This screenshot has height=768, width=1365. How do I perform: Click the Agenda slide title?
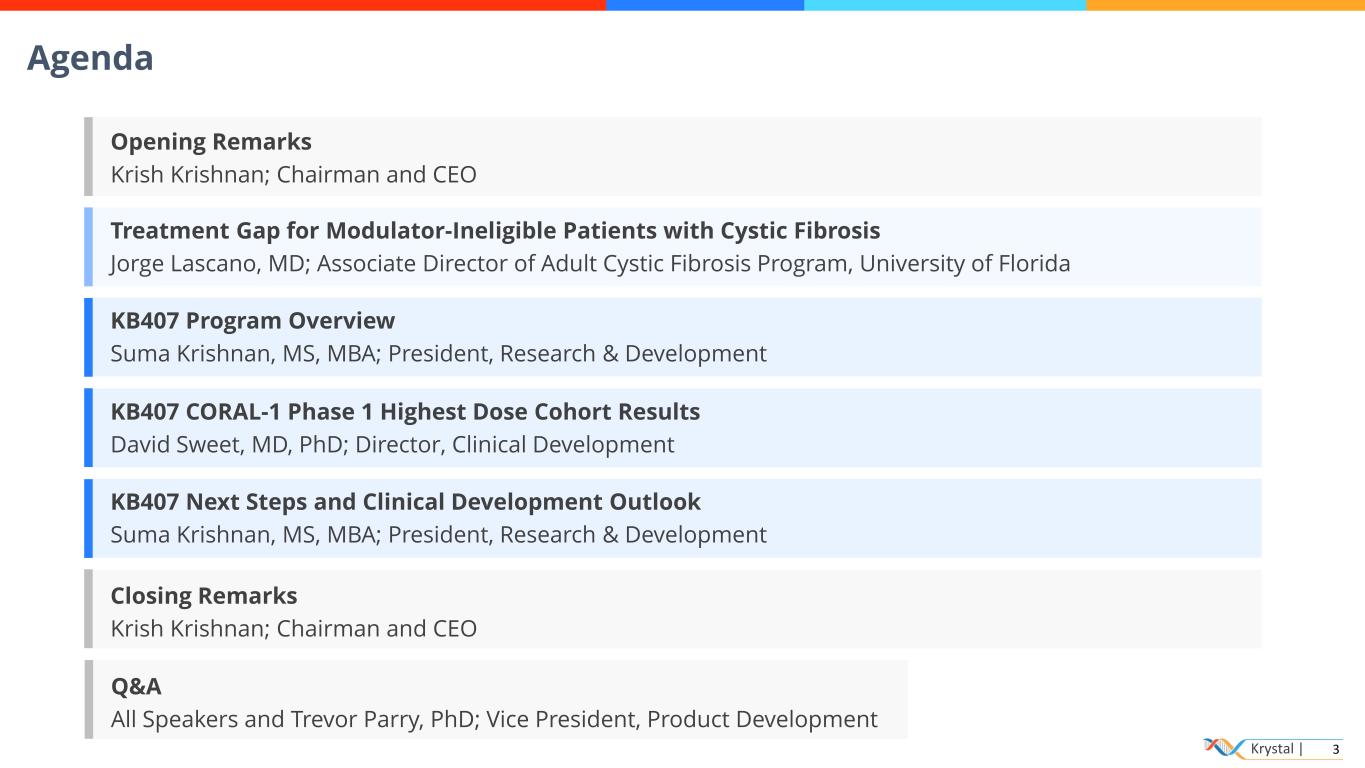[x=90, y=58]
